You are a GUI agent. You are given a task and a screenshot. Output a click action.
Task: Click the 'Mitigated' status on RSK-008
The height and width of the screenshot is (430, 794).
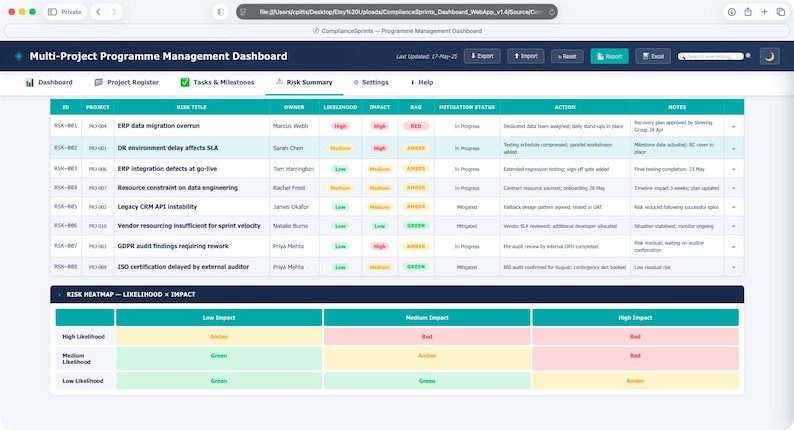467,267
